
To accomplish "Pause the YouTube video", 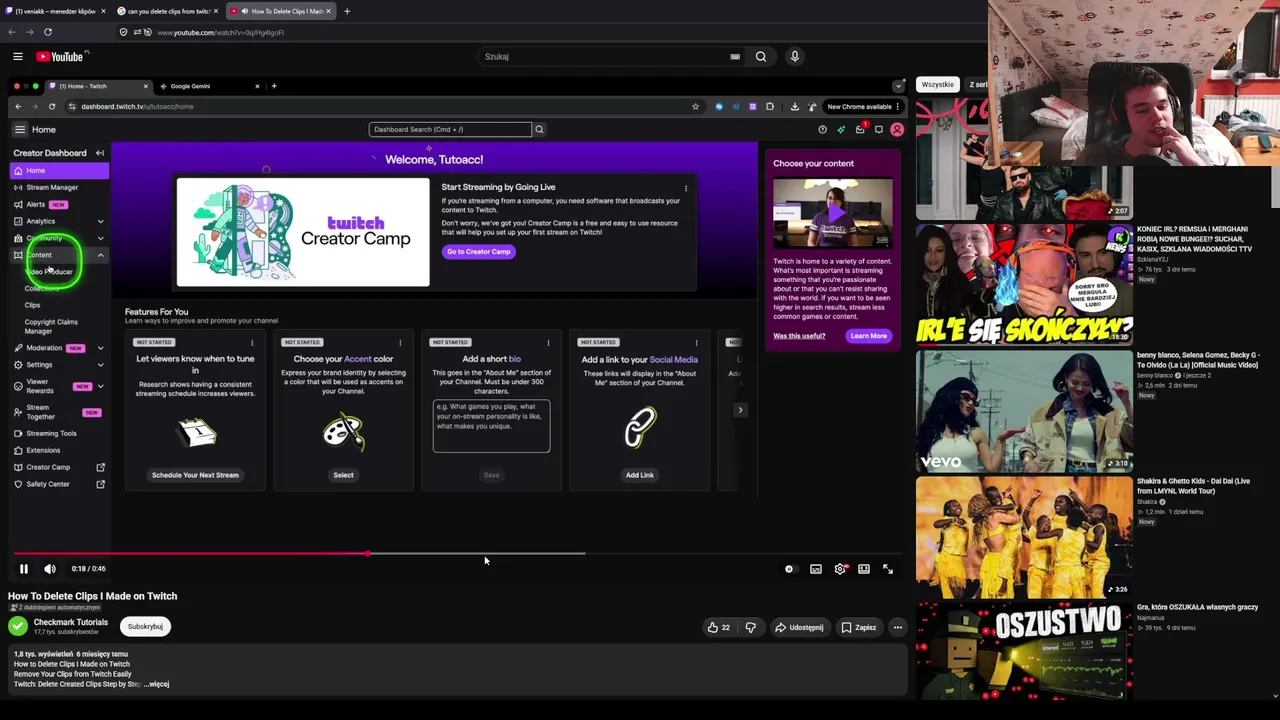I will [x=24, y=569].
